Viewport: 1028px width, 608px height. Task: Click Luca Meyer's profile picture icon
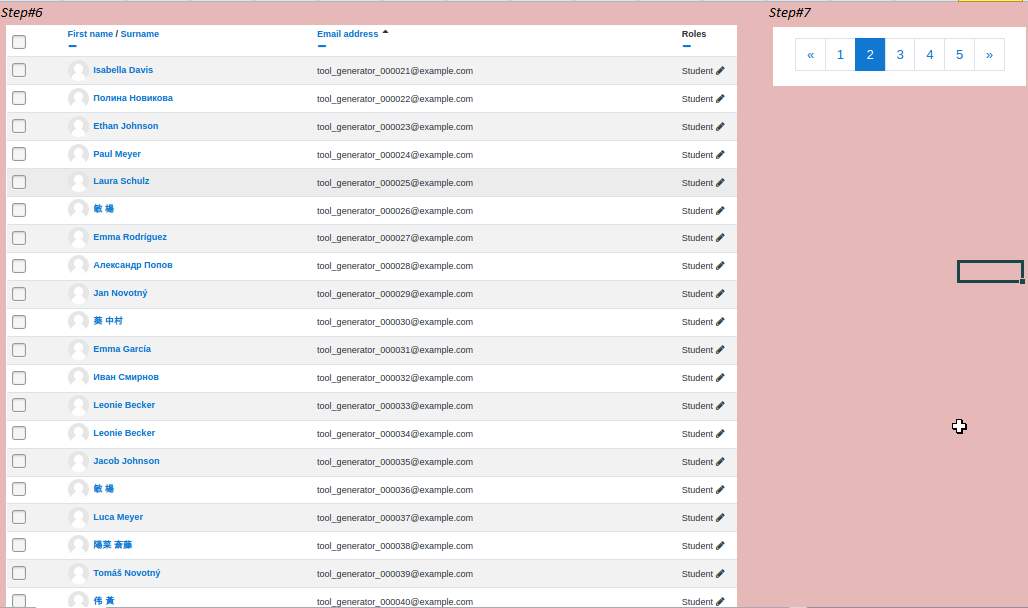[78, 517]
